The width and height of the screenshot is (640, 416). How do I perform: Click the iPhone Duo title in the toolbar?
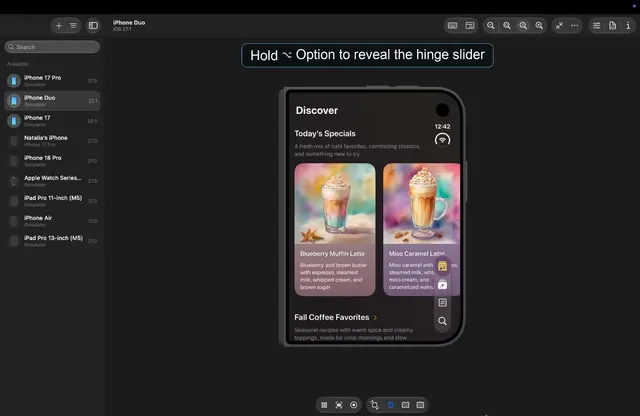(x=129, y=22)
